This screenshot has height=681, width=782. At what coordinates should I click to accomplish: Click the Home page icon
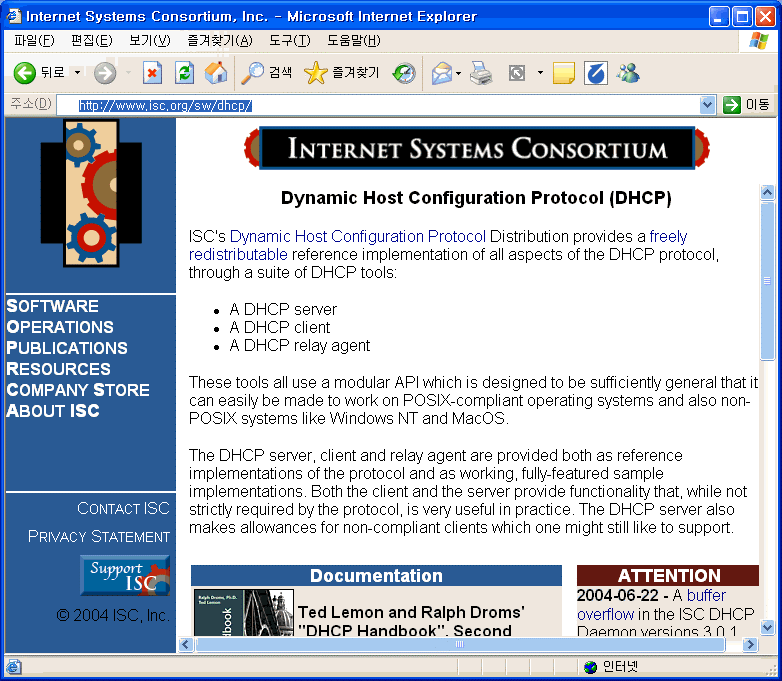216,73
